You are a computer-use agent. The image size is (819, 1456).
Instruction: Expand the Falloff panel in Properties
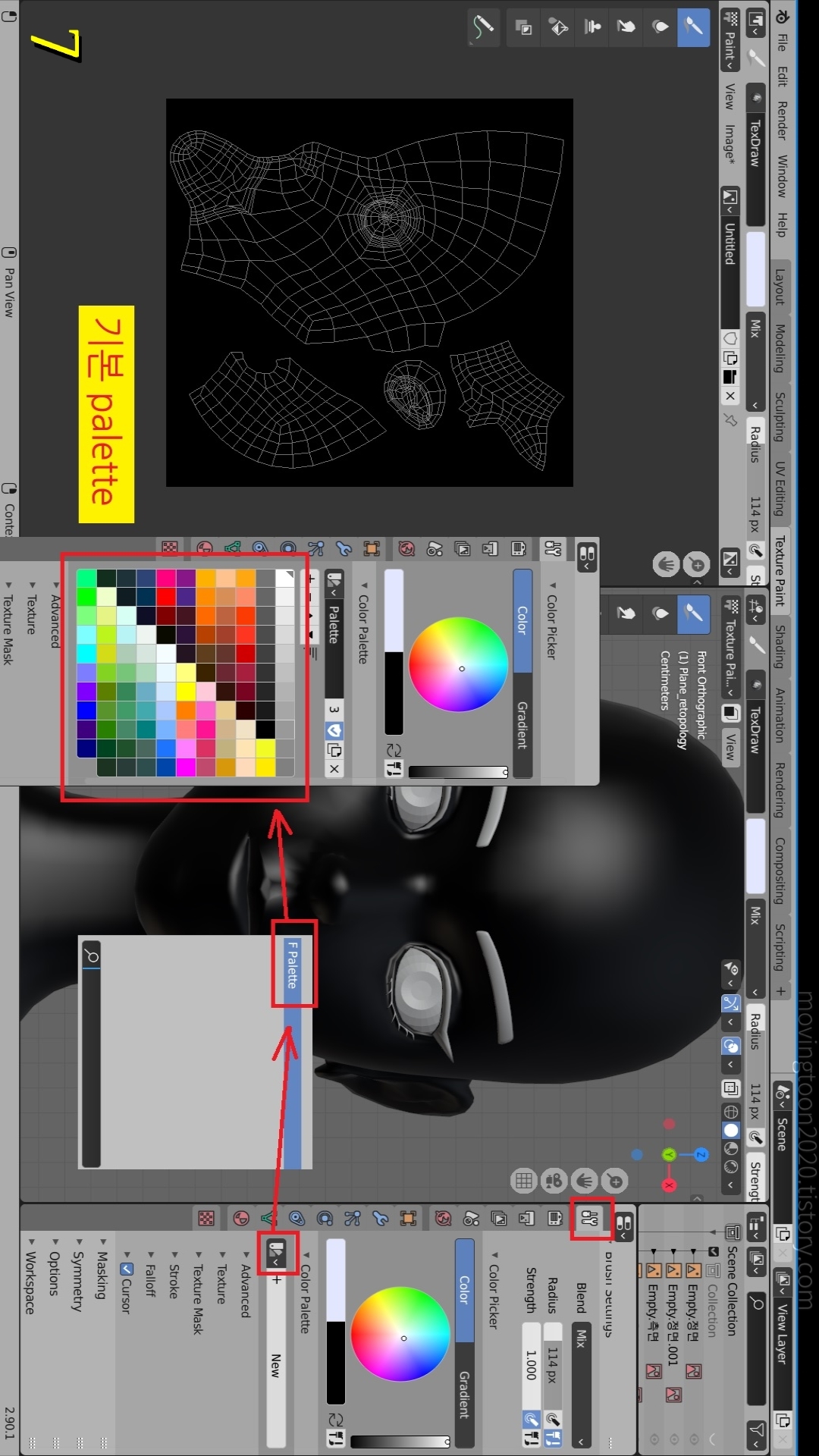tap(150, 1280)
